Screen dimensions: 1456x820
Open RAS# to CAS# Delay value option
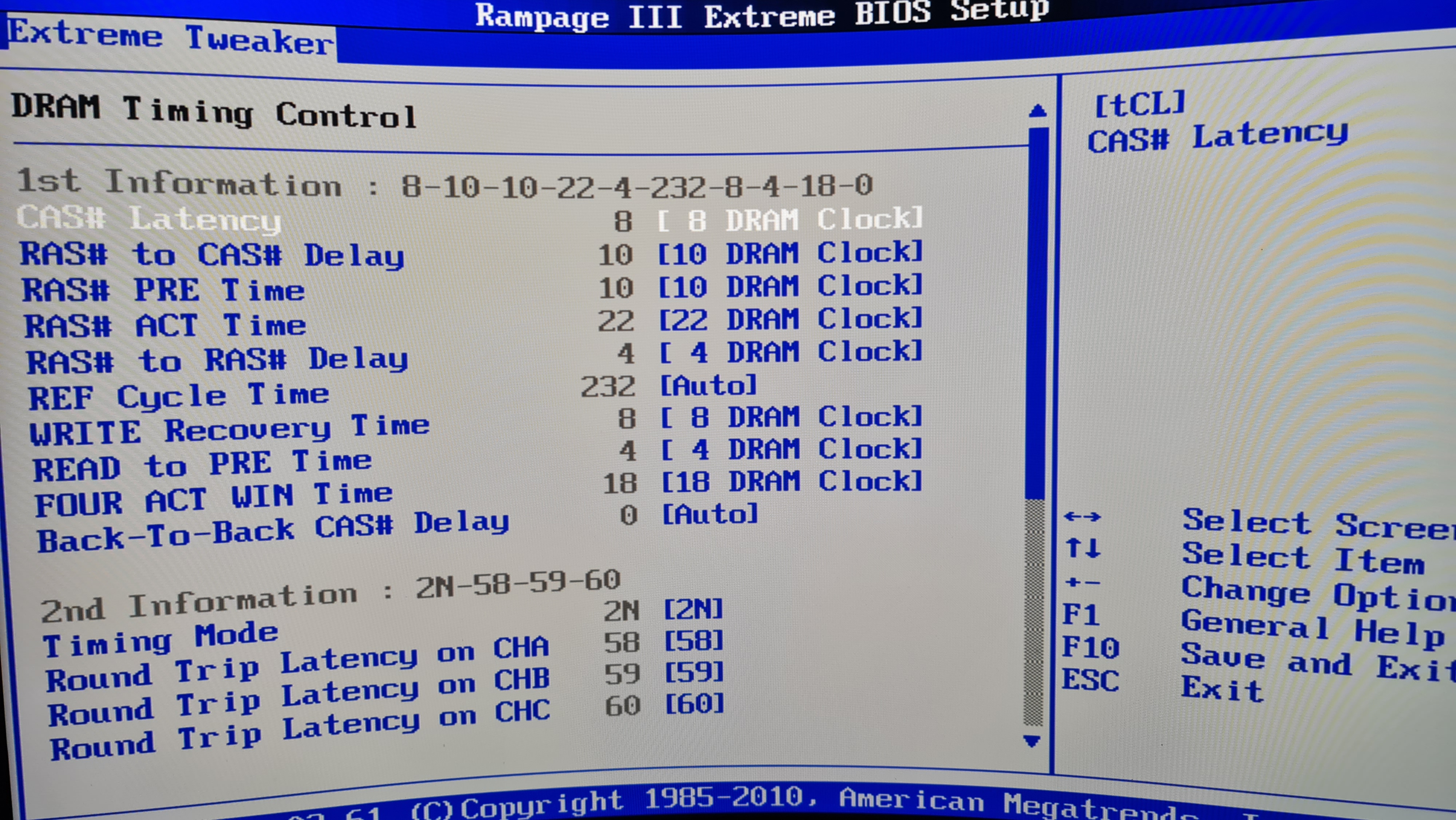coord(790,253)
